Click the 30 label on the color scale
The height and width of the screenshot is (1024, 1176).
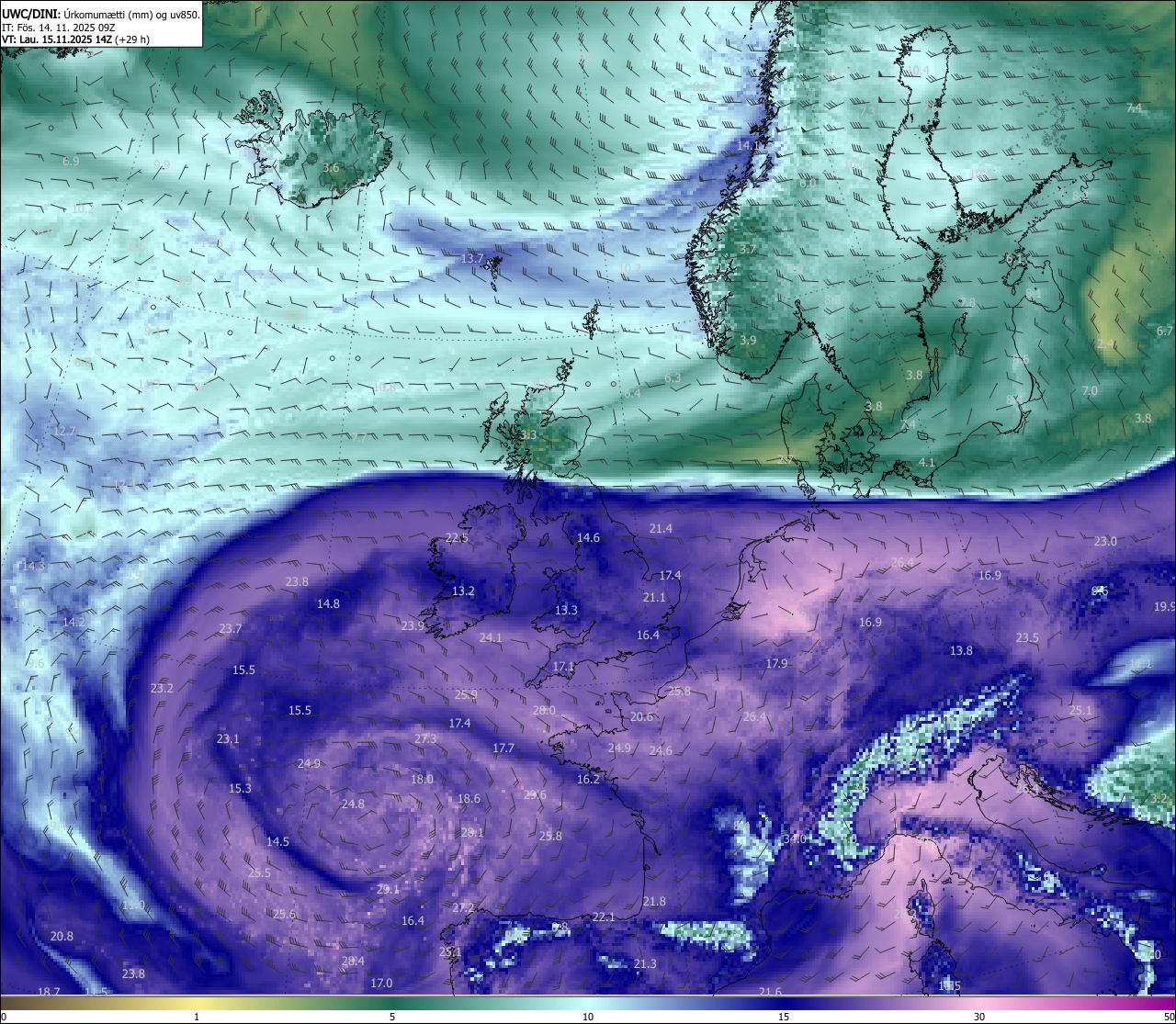979,1017
